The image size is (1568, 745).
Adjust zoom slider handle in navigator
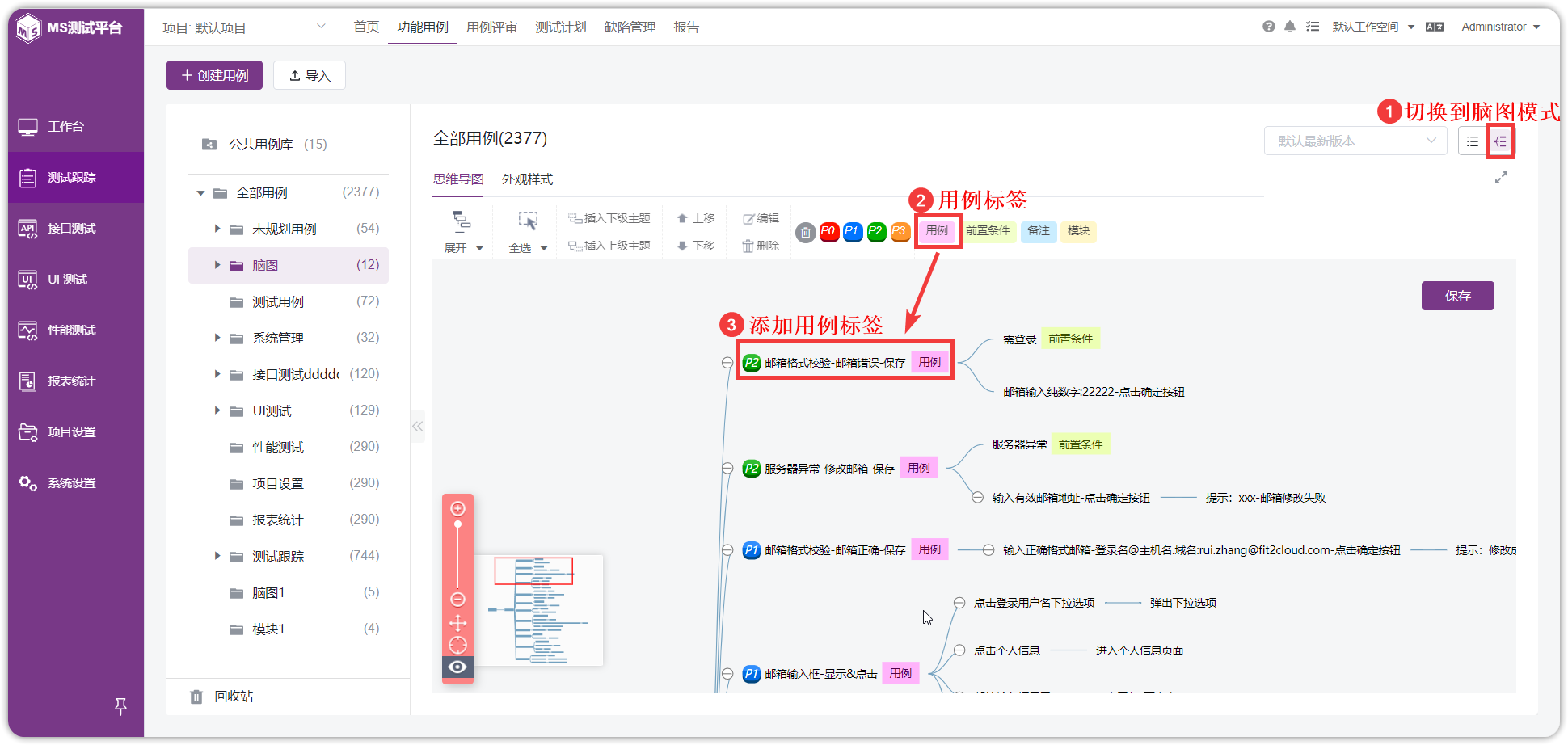coord(457,525)
